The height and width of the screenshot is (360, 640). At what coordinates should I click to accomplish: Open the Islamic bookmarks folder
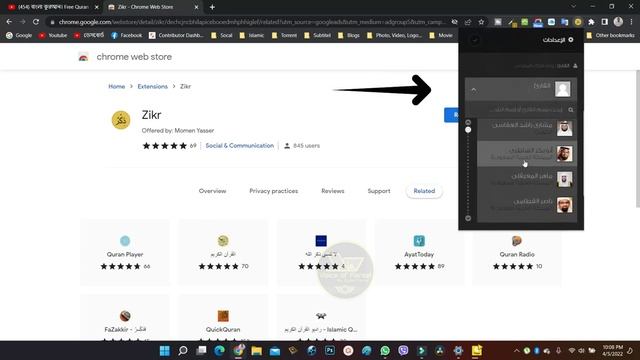[x=252, y=36]
